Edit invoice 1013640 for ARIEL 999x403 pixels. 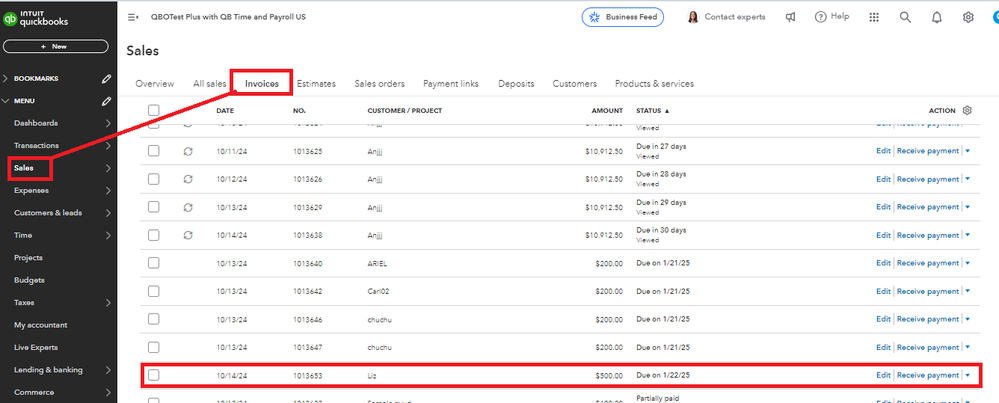click(883, 263)
